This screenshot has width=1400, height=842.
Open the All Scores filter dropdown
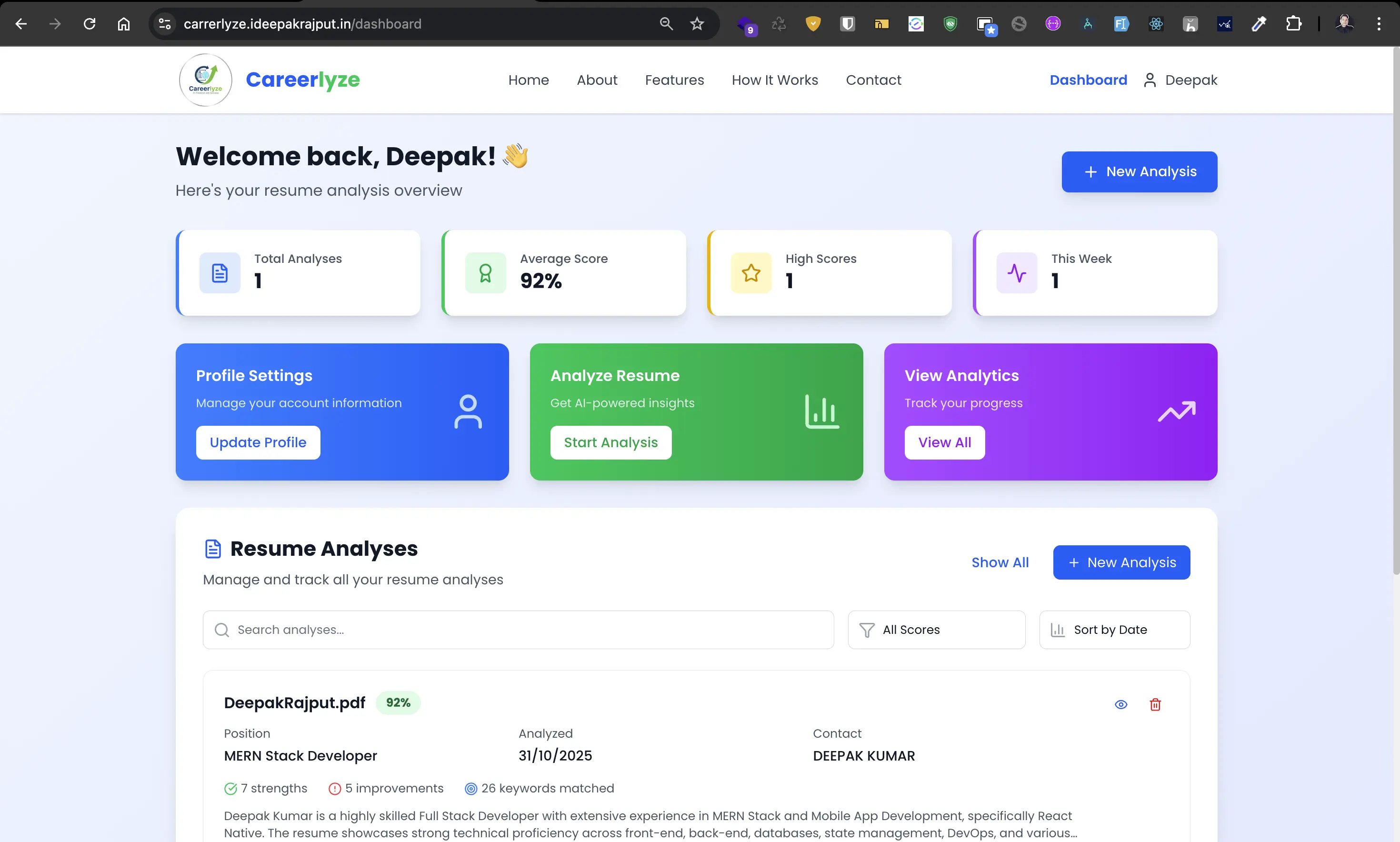(937, 630)
